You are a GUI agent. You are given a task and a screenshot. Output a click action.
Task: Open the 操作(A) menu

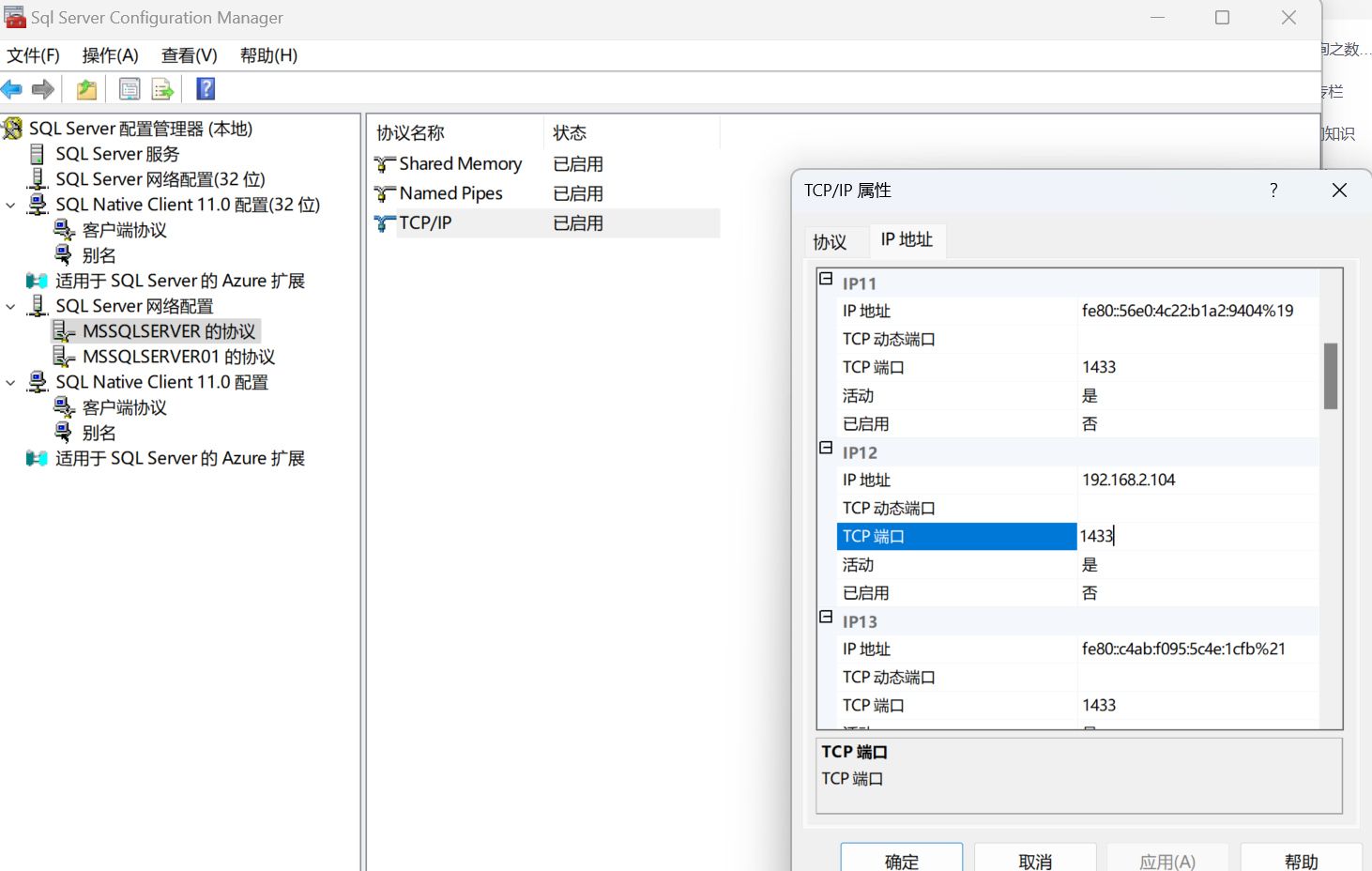point(111,55)
